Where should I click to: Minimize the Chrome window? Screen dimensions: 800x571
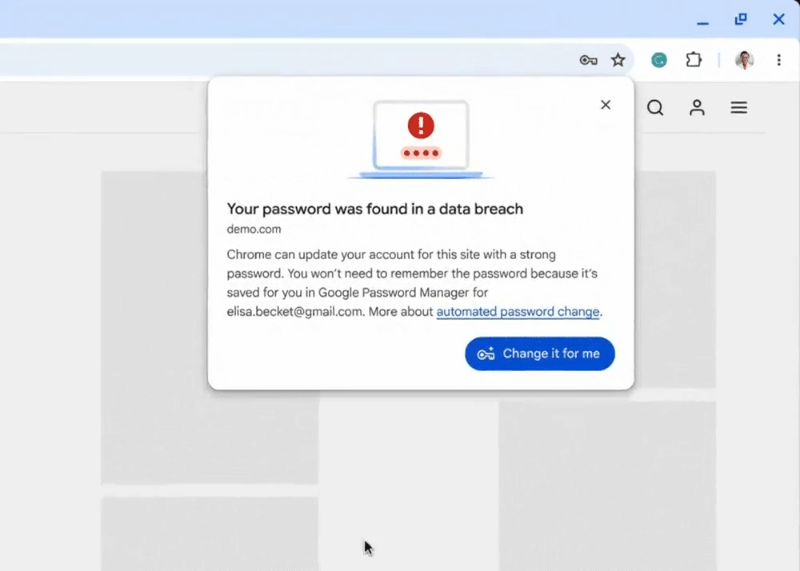(703, 21)
